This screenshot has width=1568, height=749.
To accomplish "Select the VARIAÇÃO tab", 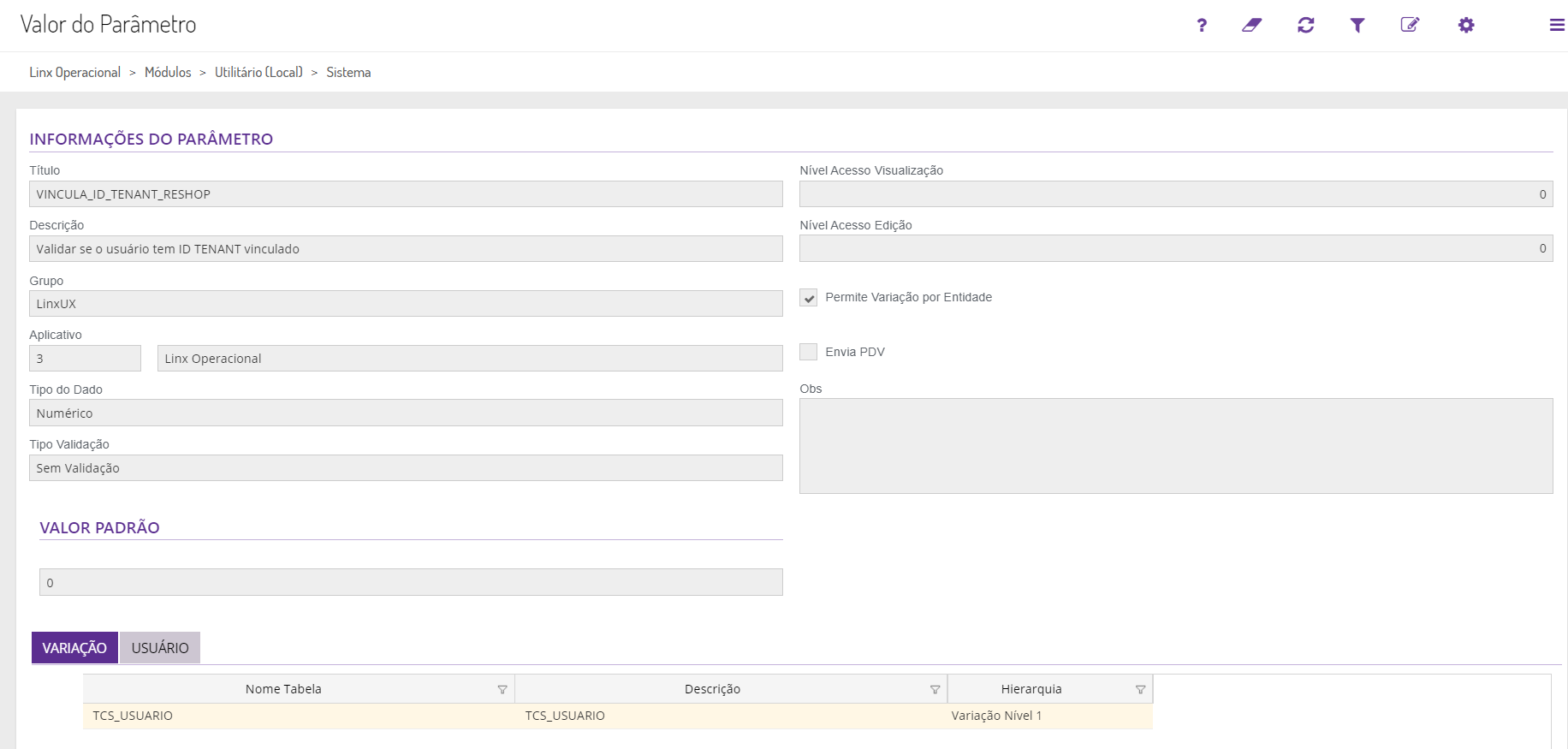I will tap(74, 648).
